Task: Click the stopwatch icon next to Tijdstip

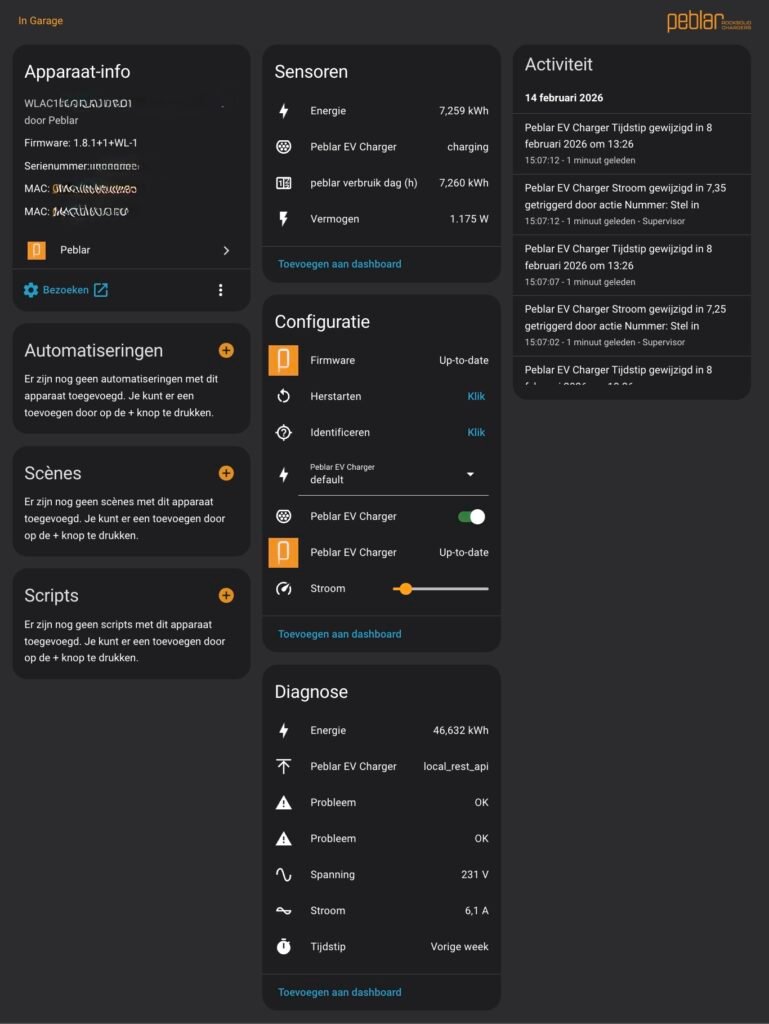Action: (284, 946)
